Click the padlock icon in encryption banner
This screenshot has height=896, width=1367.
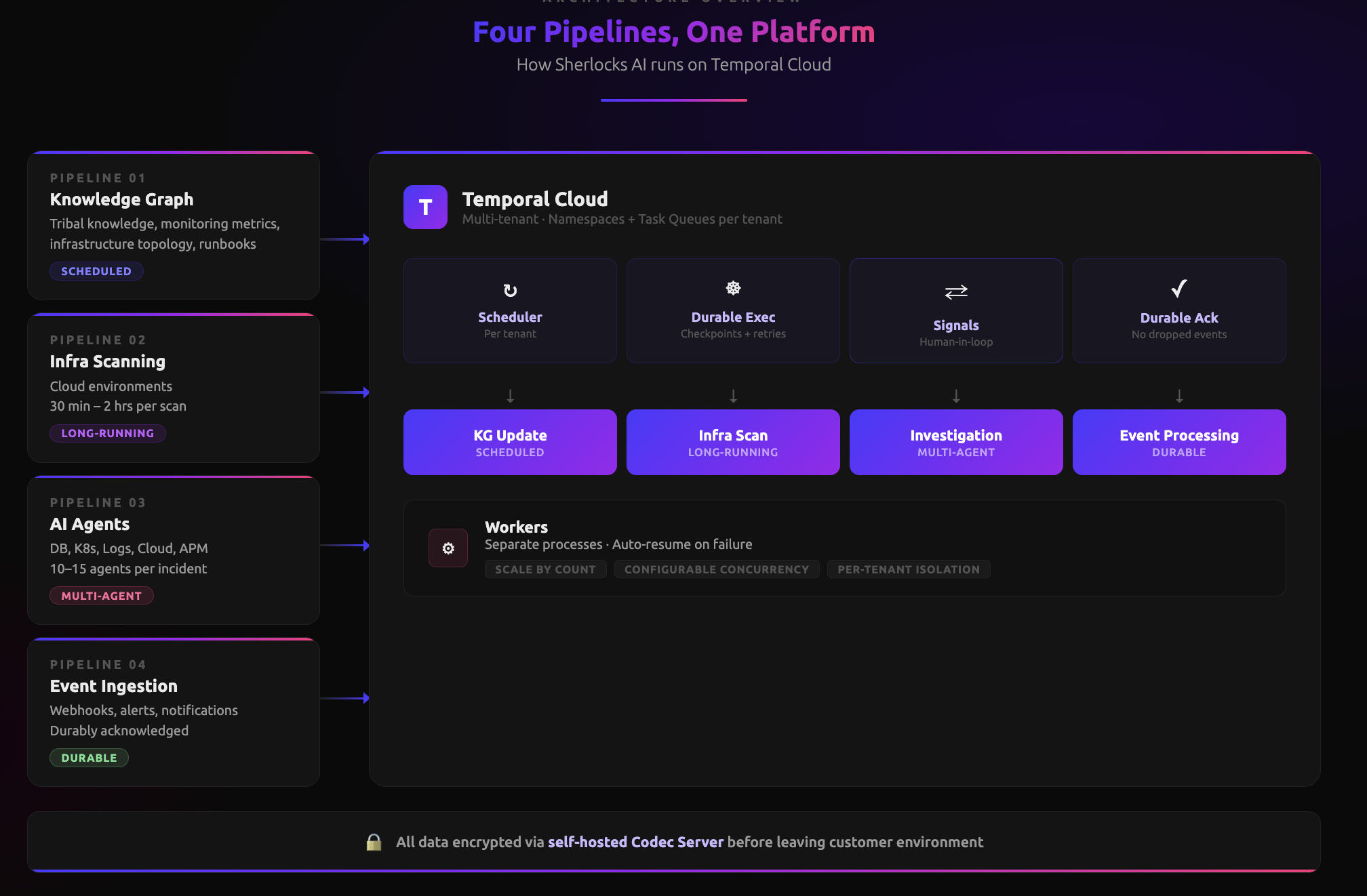374,842
